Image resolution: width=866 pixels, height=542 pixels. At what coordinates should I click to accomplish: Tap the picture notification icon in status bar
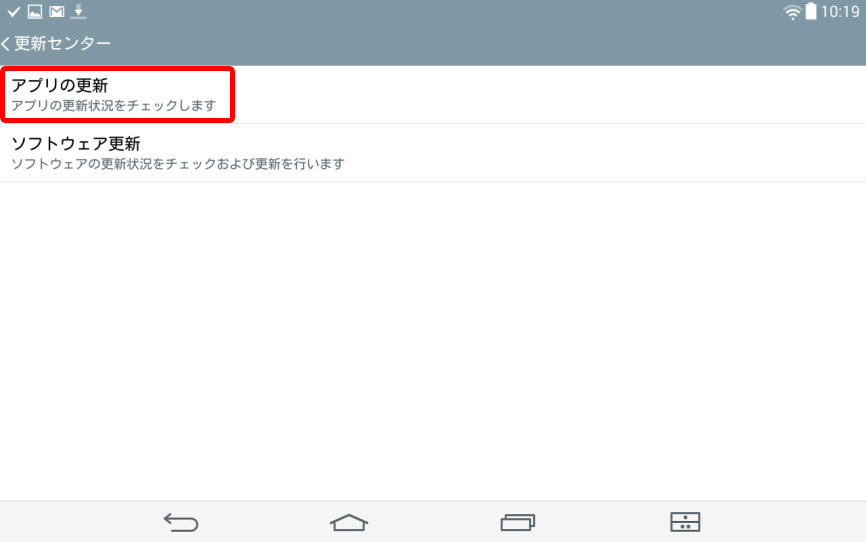[35, 12]
